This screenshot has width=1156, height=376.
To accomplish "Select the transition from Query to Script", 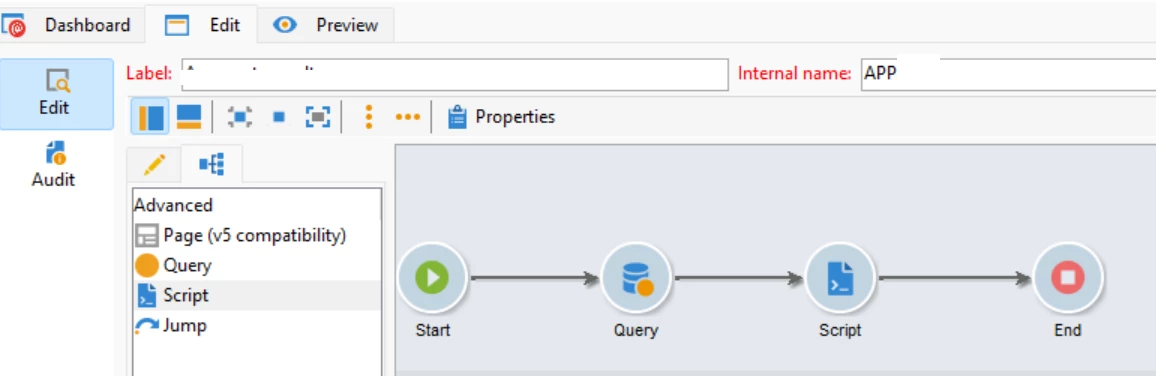I will [738, 278].
